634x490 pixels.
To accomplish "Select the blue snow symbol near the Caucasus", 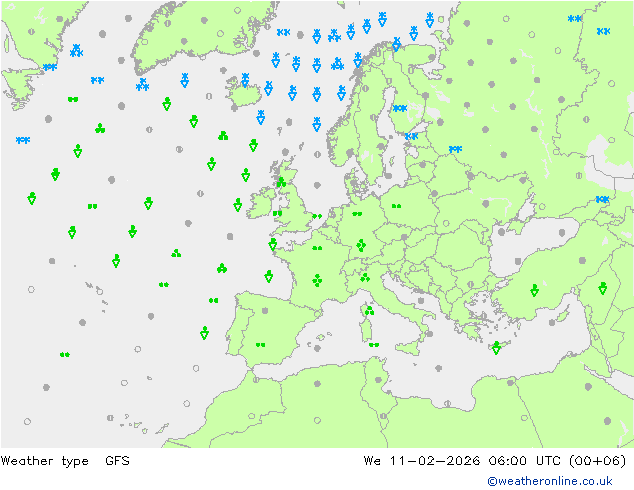I will tap(602, 199).
